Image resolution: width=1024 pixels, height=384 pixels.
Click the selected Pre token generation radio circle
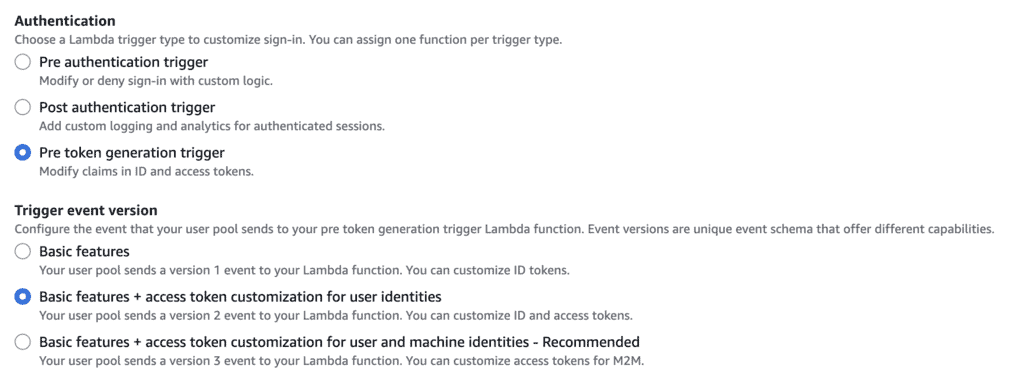23,153
